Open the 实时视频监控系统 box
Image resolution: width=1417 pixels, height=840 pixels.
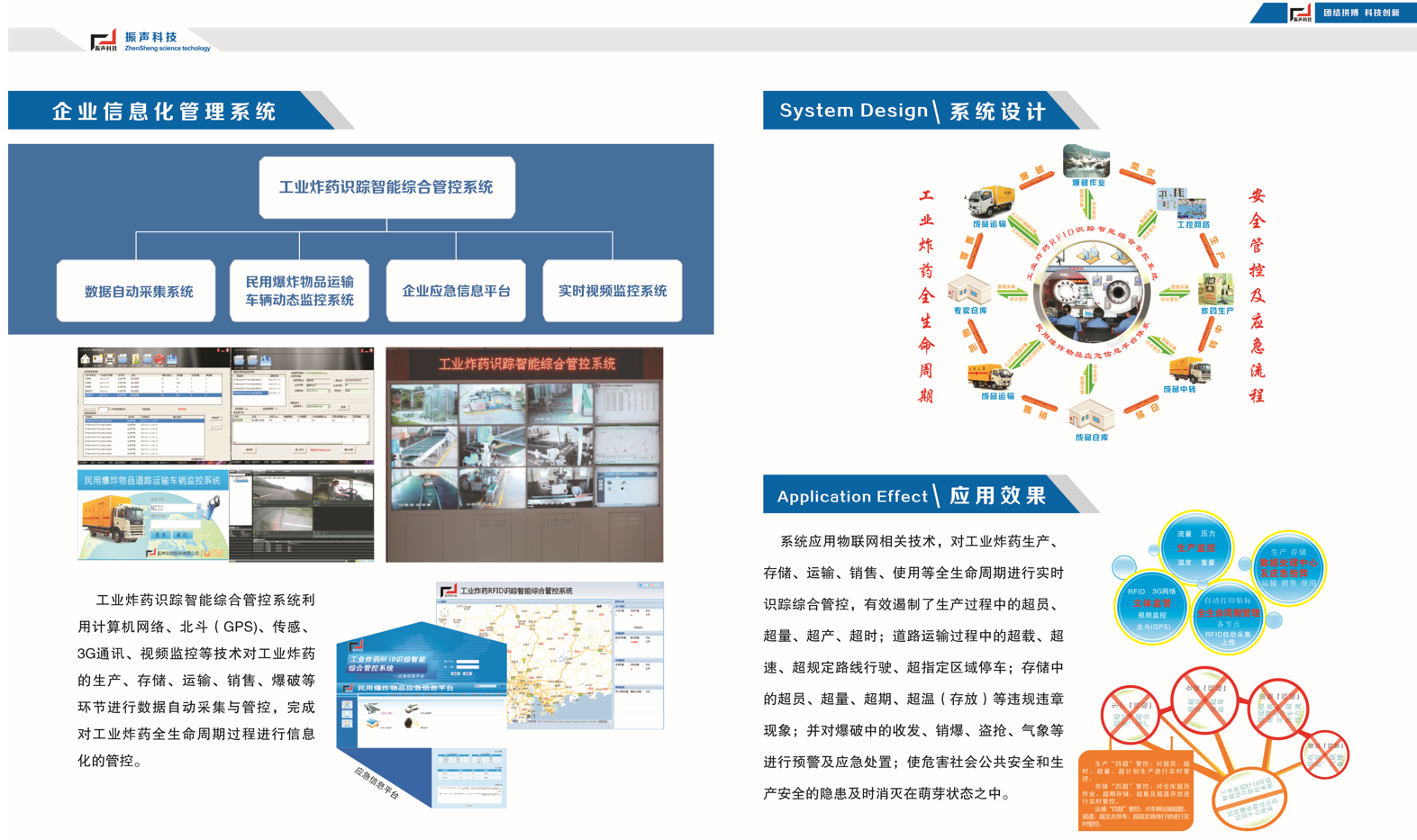[x=613, y=291]
